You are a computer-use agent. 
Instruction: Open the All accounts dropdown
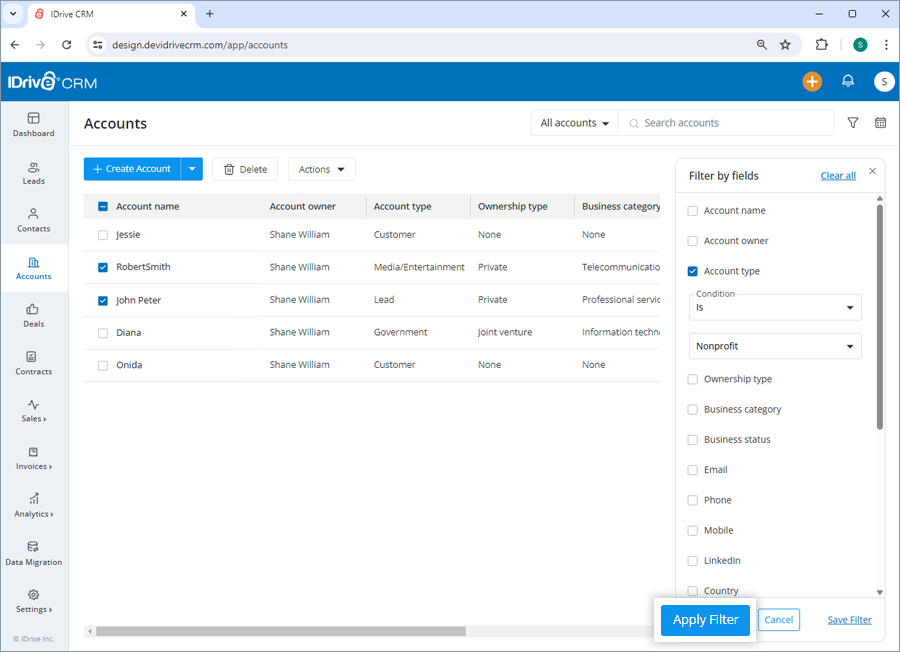573,122
